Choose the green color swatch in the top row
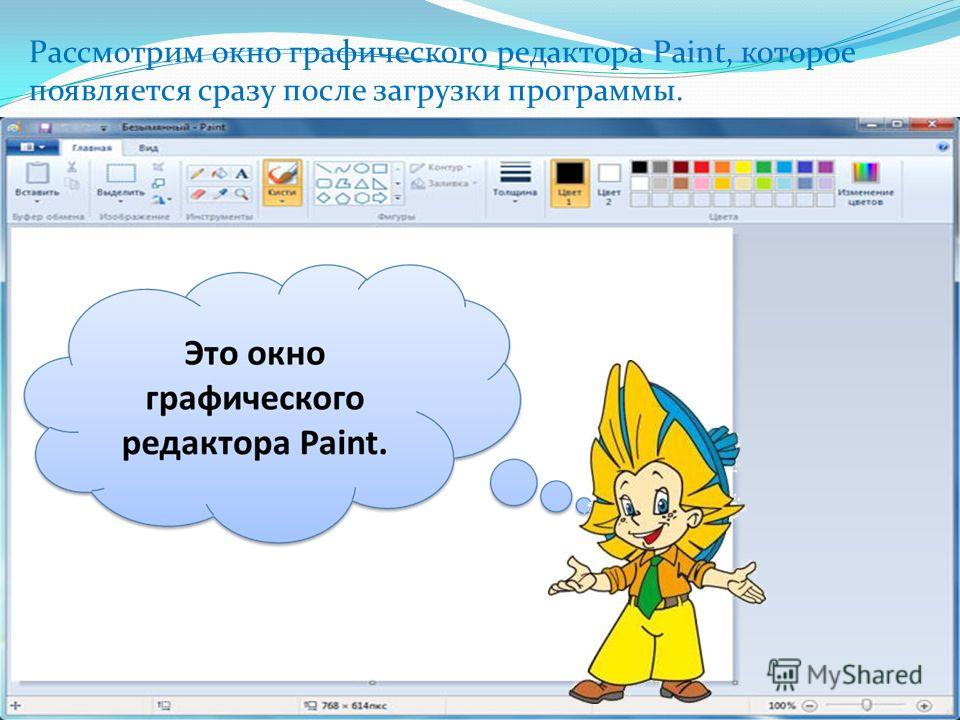The width and height of the screenshot is (960, 720). coord(763,167)
